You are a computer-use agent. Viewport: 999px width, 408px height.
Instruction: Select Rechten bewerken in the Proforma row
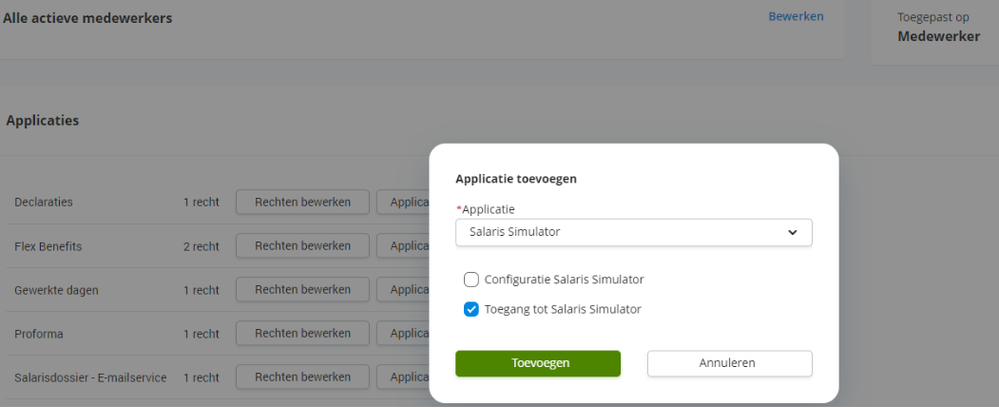click(302, 334)
